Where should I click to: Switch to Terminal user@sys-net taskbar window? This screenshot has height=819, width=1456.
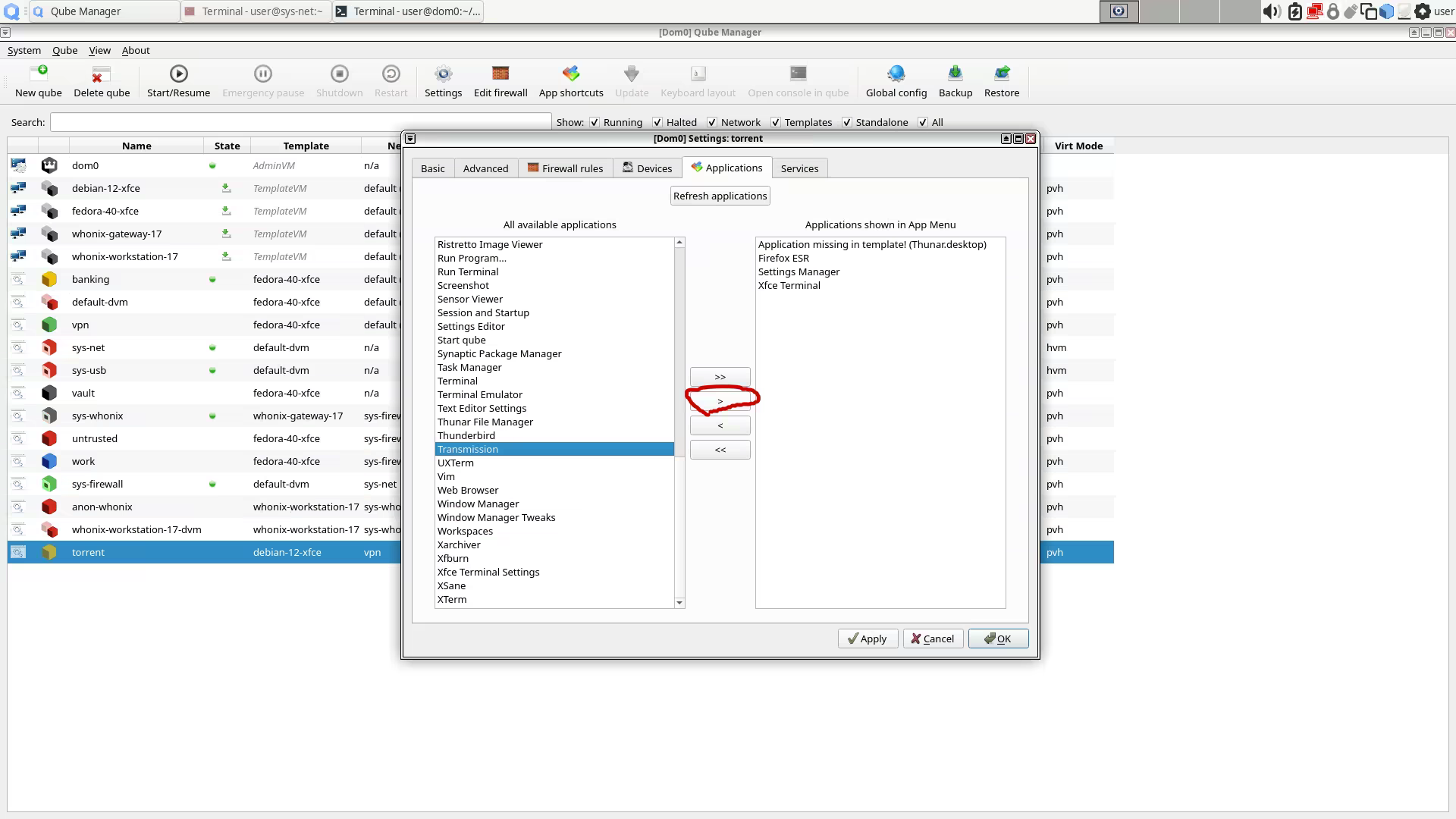256,11
